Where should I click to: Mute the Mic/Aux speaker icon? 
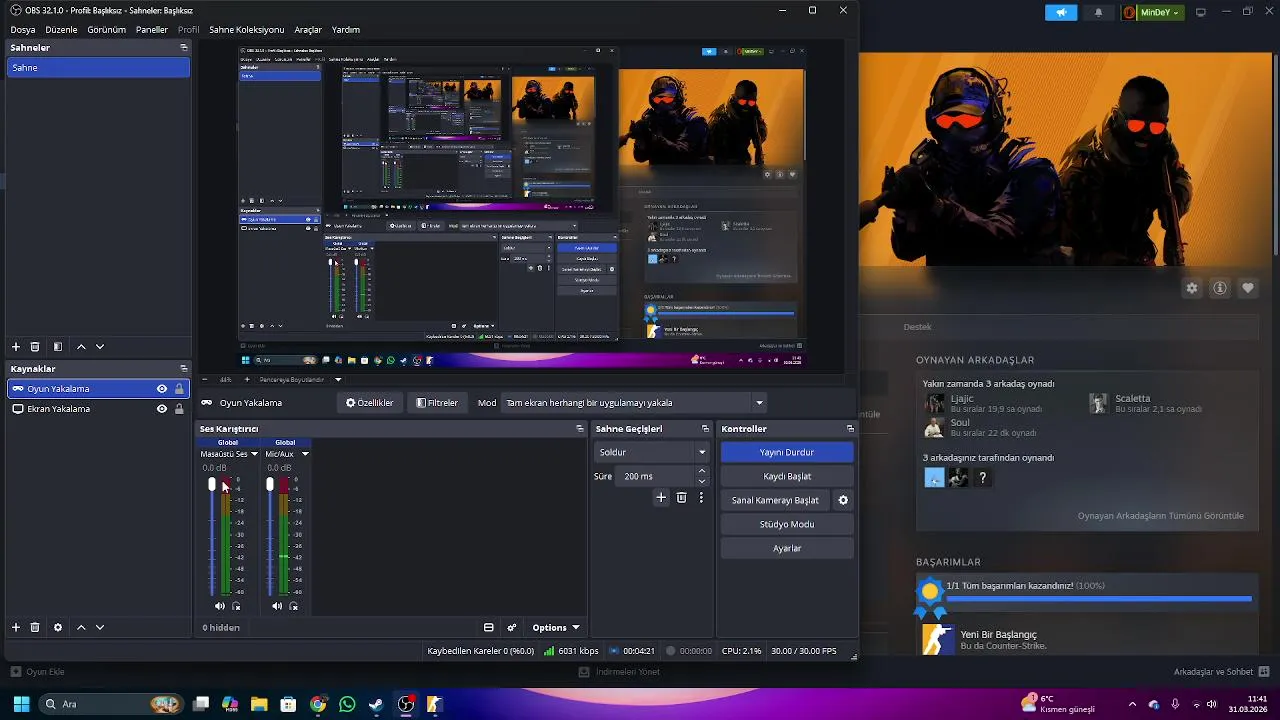[277, 606]
